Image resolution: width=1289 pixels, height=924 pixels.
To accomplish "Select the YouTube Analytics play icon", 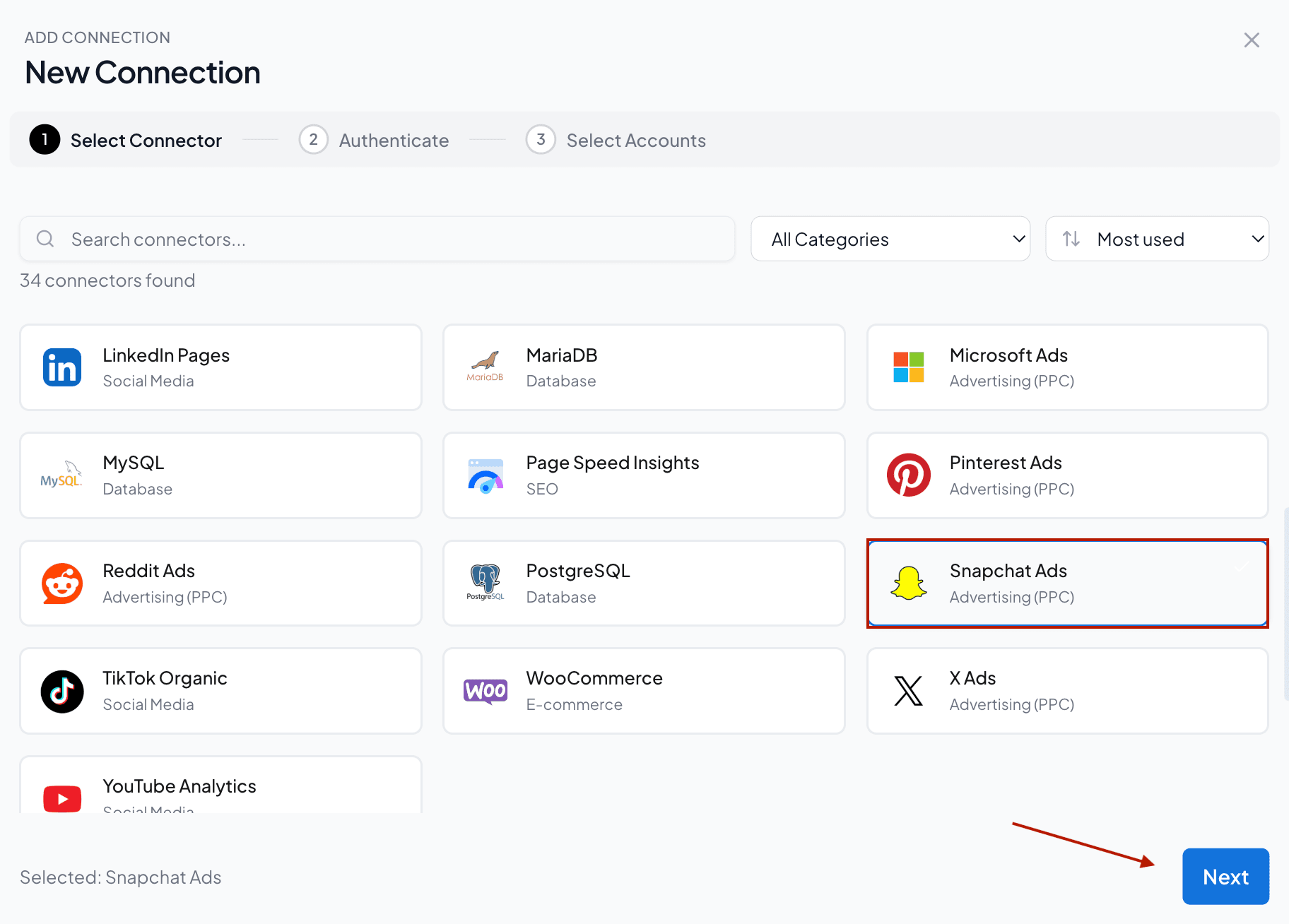I will (62, 799).
